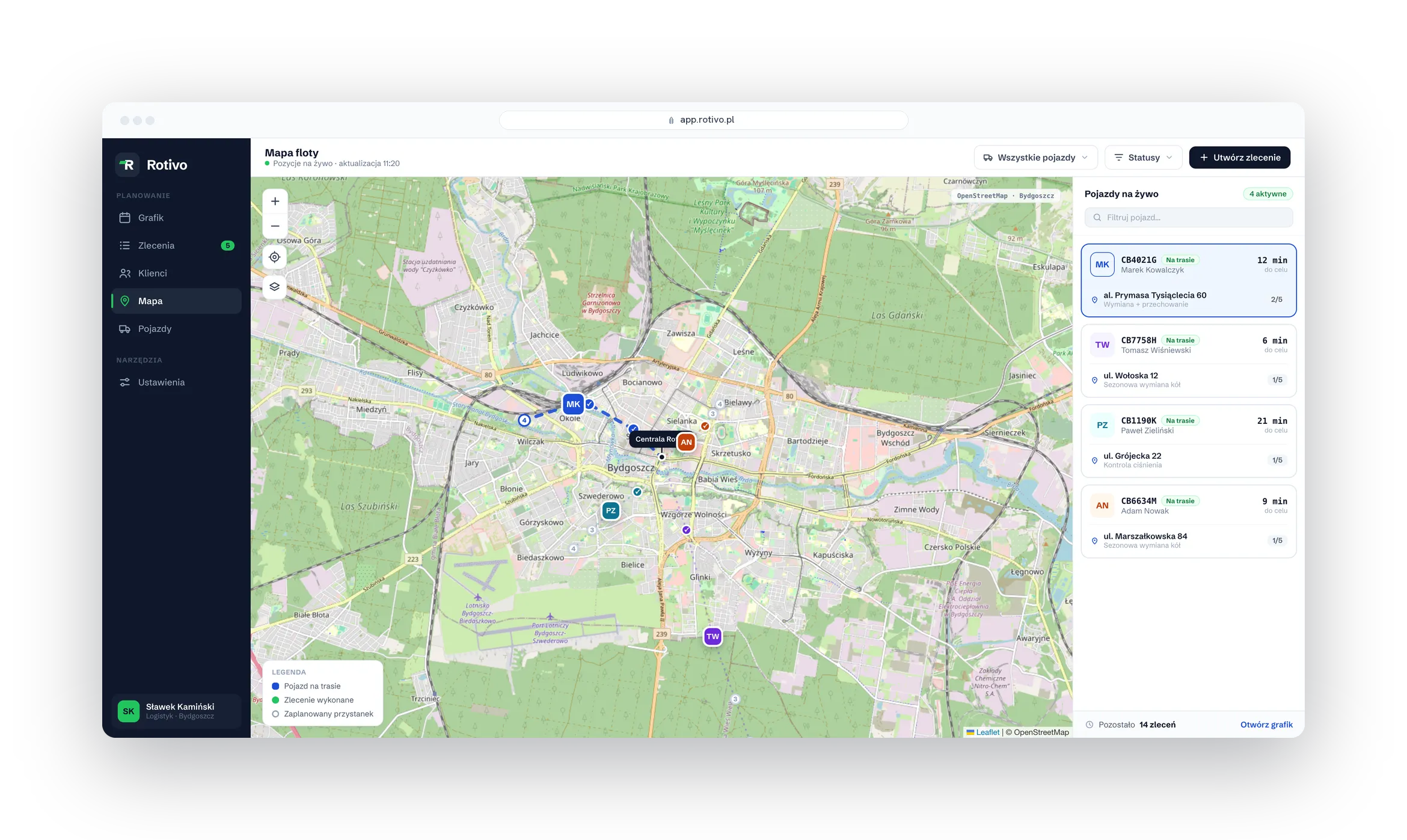Open Grafik in the sidebar
1407x840 pixels.
[176, 218]
